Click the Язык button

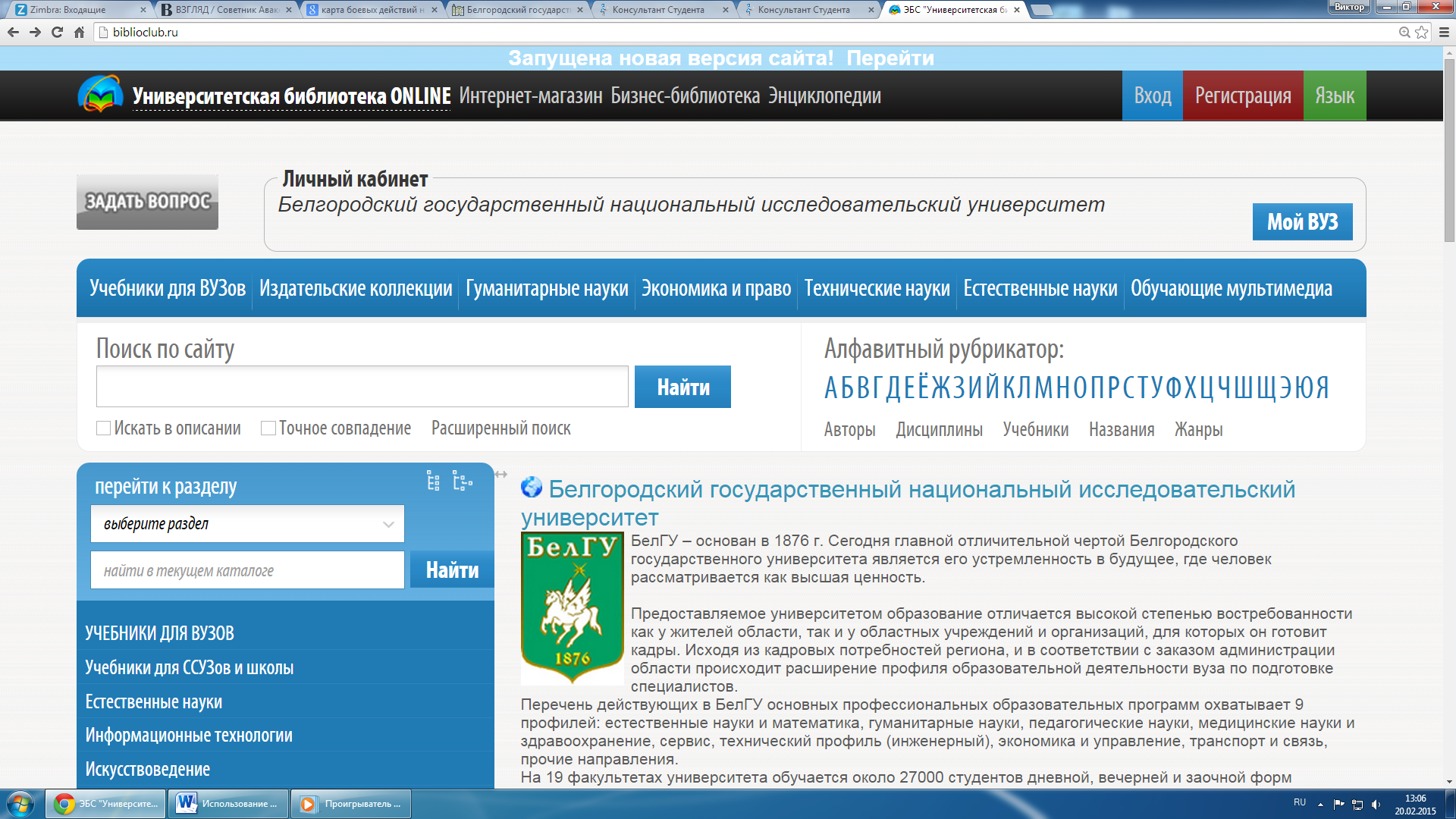point(1335,96)
